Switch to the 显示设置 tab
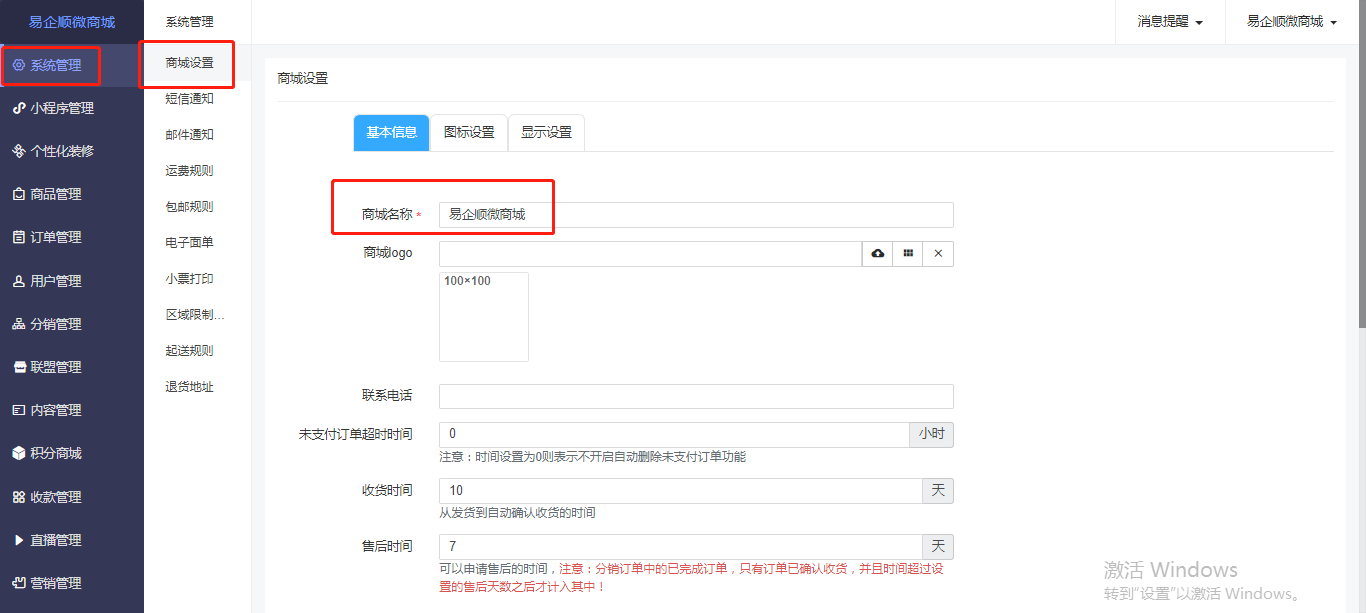The width and height of the screenshot is (1366, 613). [x=546, y=133]
